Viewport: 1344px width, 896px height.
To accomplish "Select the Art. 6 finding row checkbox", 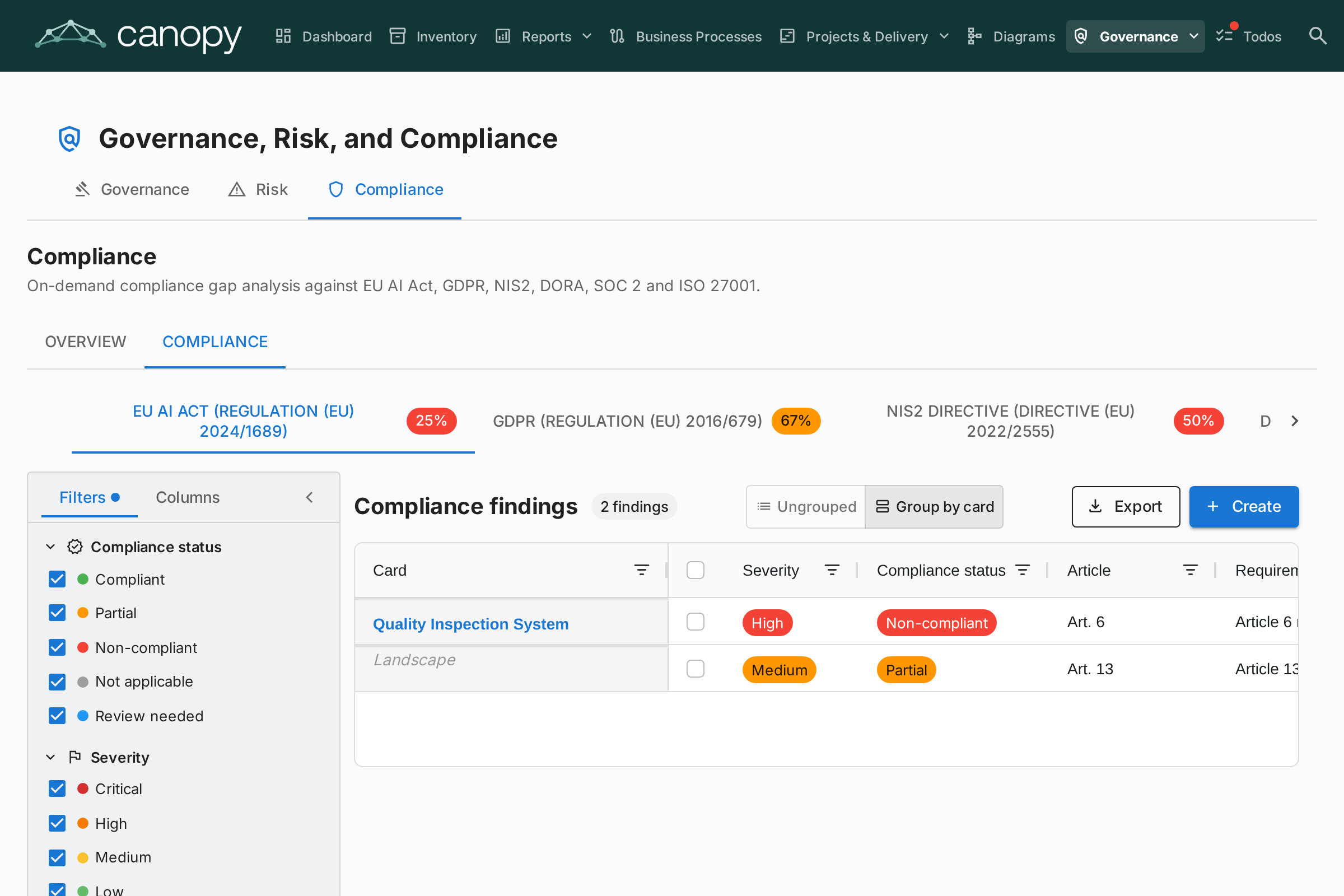I will tap(695, 622).
